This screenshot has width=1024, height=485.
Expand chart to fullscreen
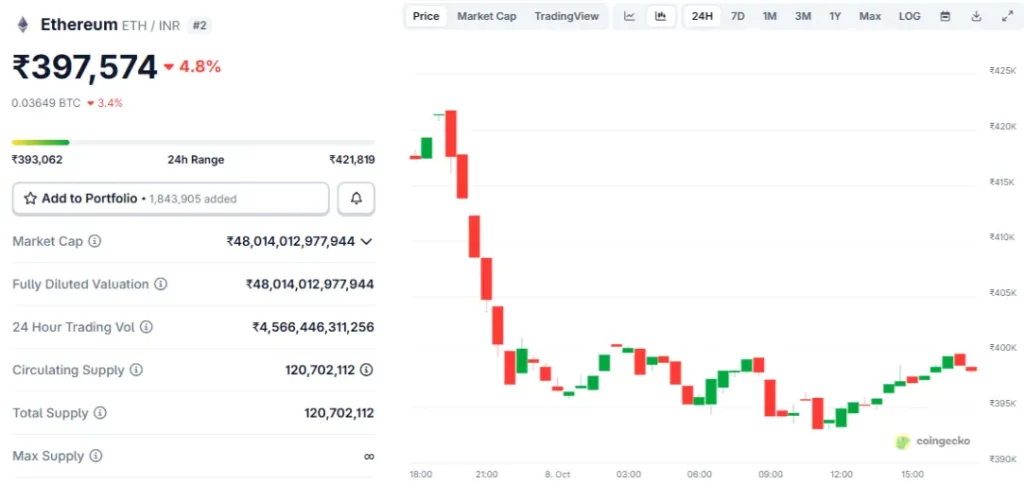click(1007, 16)
